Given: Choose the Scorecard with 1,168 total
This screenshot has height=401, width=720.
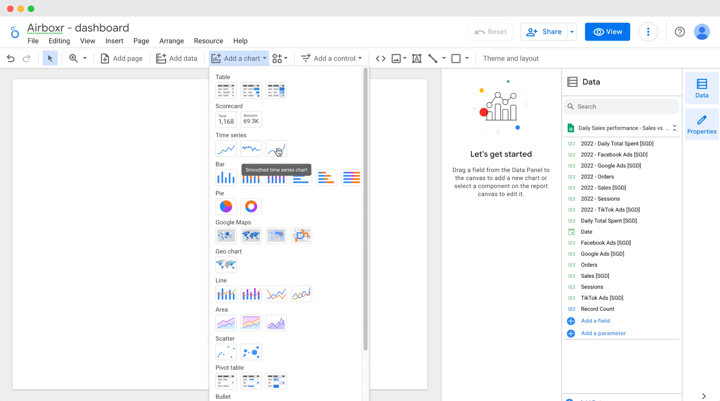Looking at the screenshot, I should tap(226, 119).
